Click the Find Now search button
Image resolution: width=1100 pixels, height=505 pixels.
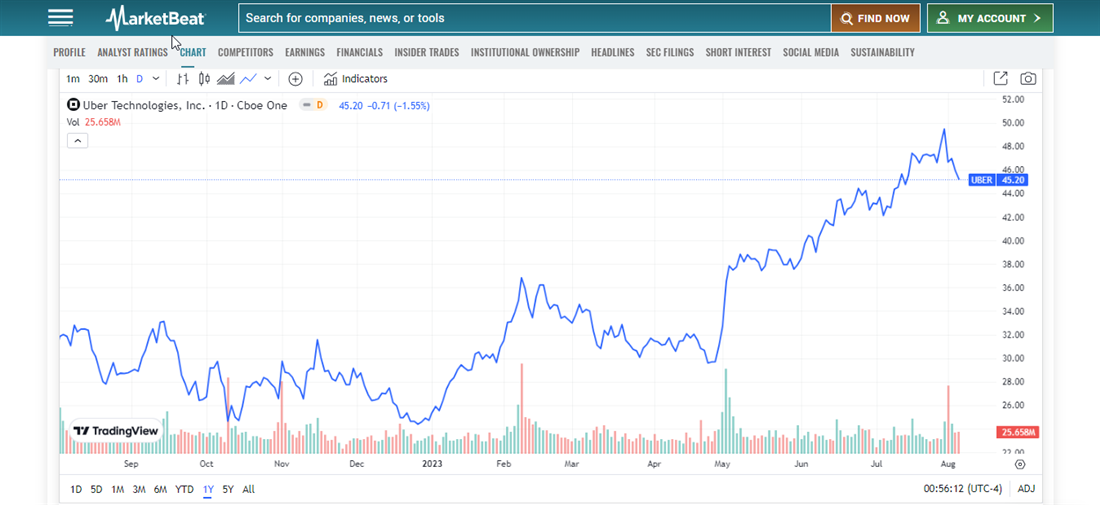pos(875,18)
